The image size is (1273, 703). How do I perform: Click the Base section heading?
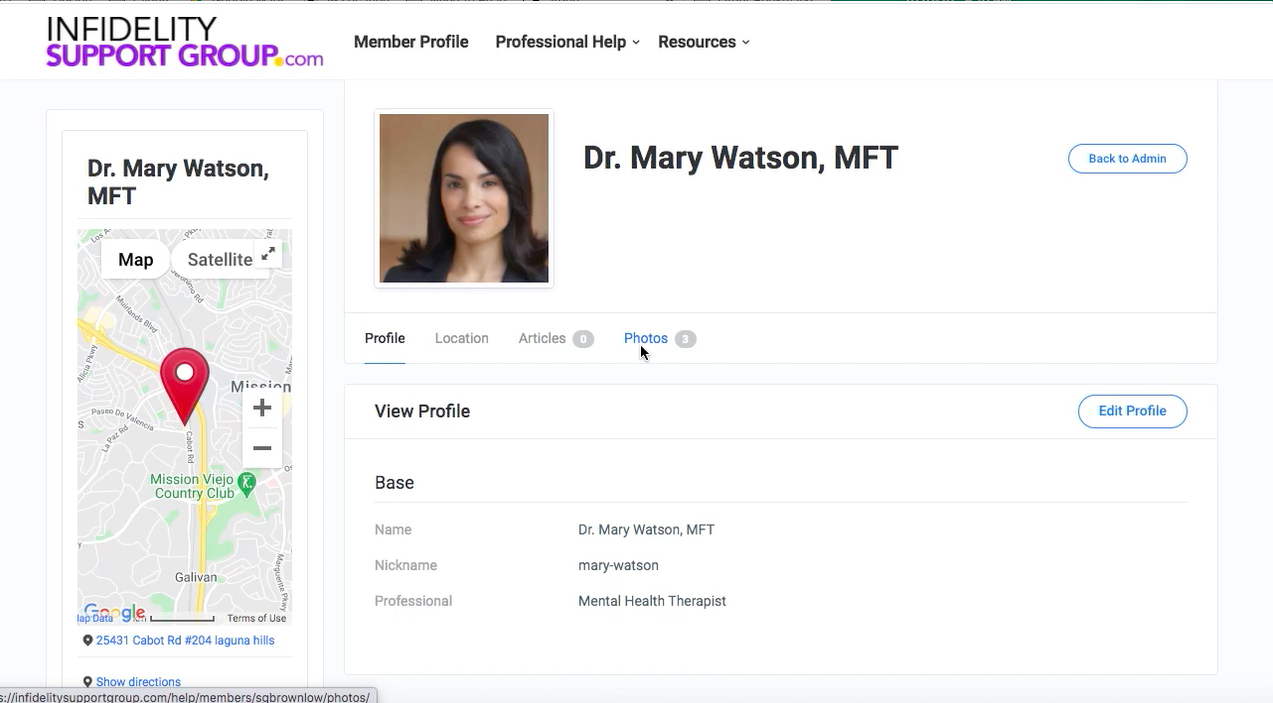click(394, 483)
